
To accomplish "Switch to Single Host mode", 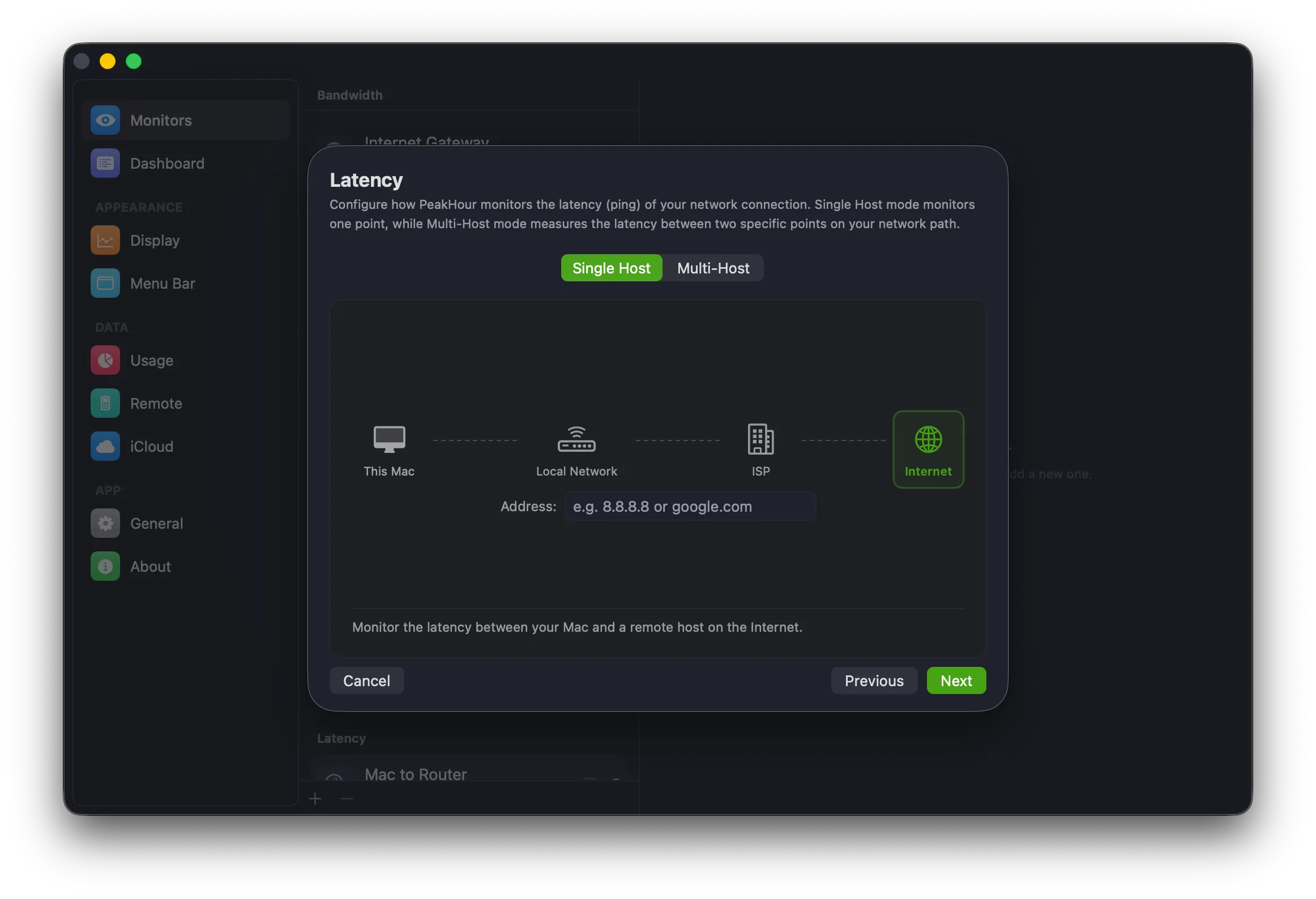I will click(611, 268).
